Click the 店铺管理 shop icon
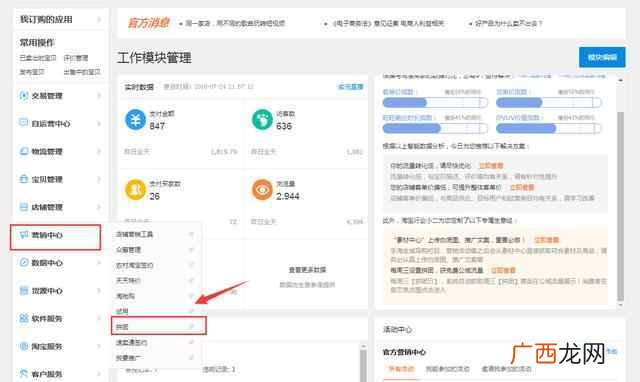This screenshot has height=382, width=640. coord(24,207)
